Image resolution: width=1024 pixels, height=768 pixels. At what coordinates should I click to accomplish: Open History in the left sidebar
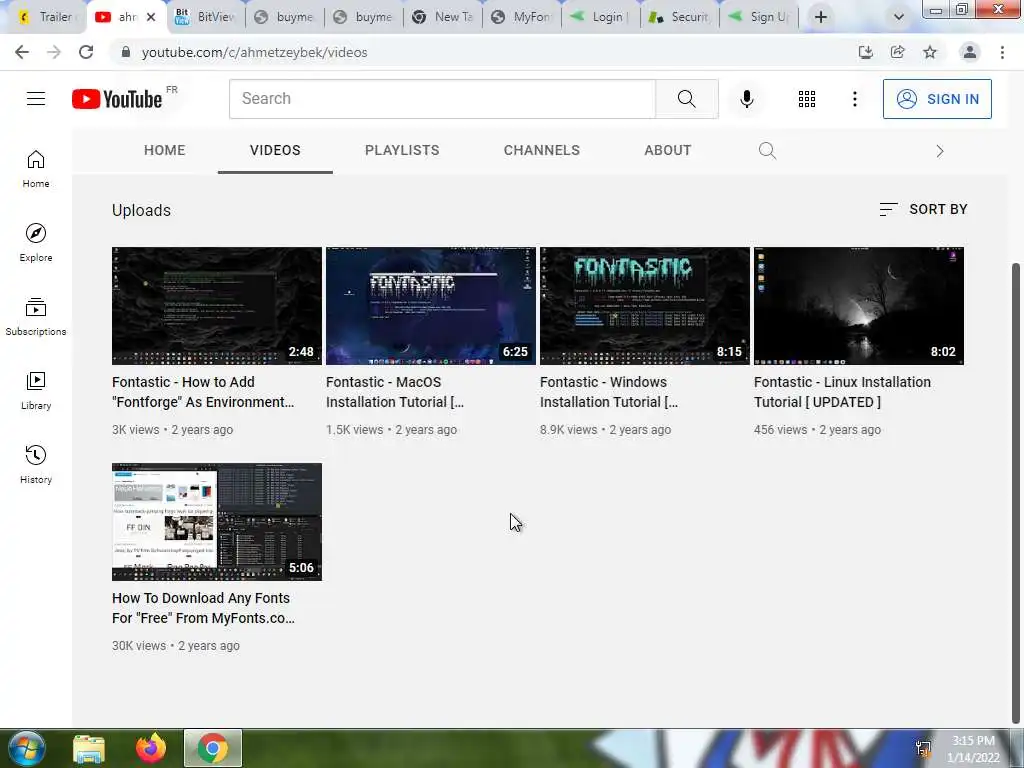click(36, 464)
